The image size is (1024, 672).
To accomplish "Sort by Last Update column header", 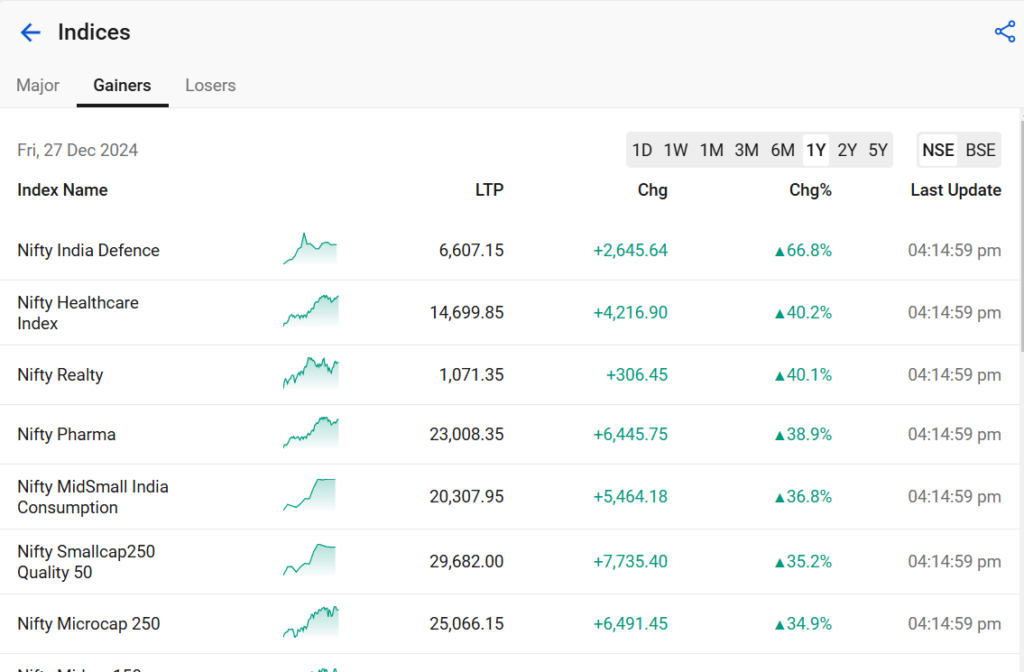I will pos(956,190).
